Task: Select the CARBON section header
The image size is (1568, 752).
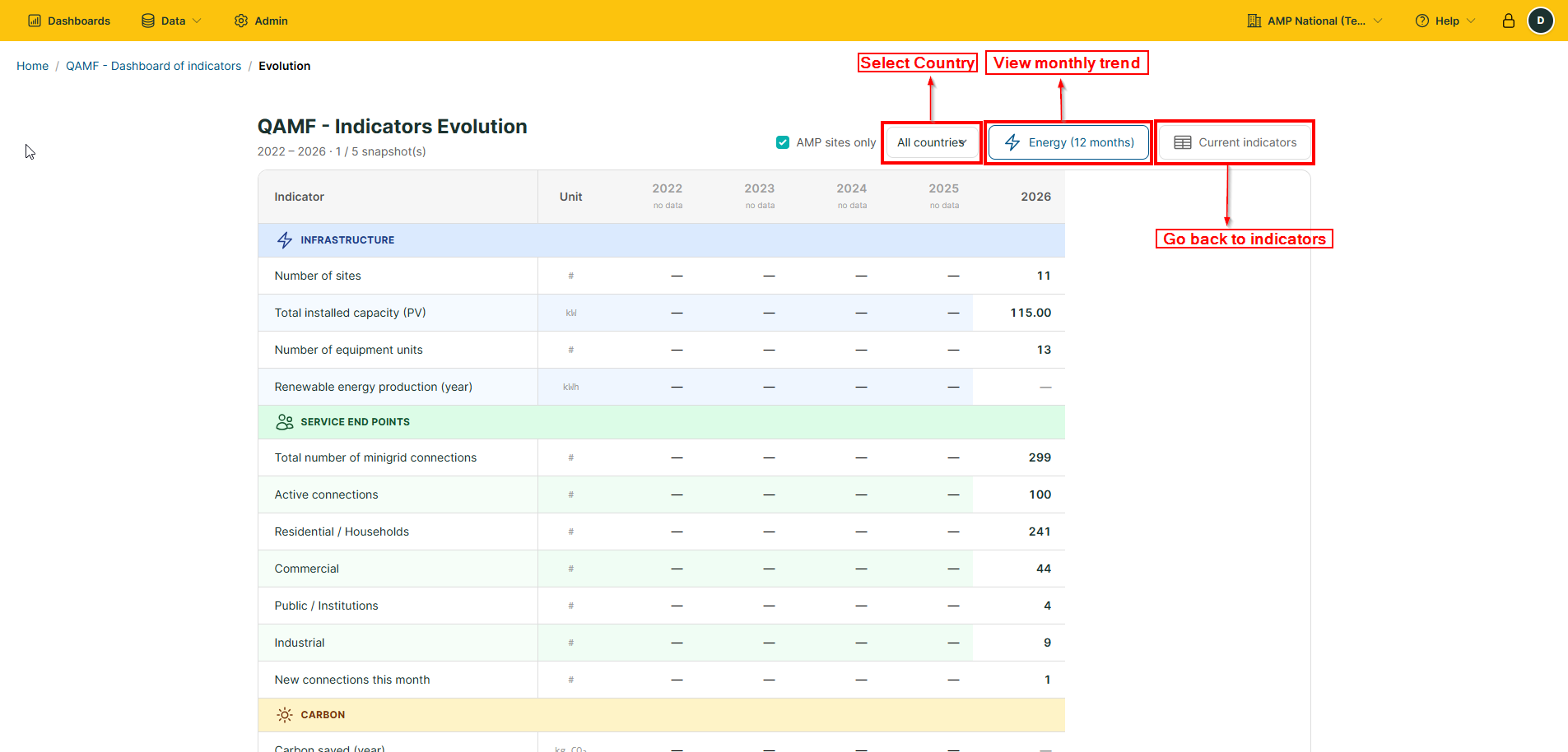Action: [661, 715]
